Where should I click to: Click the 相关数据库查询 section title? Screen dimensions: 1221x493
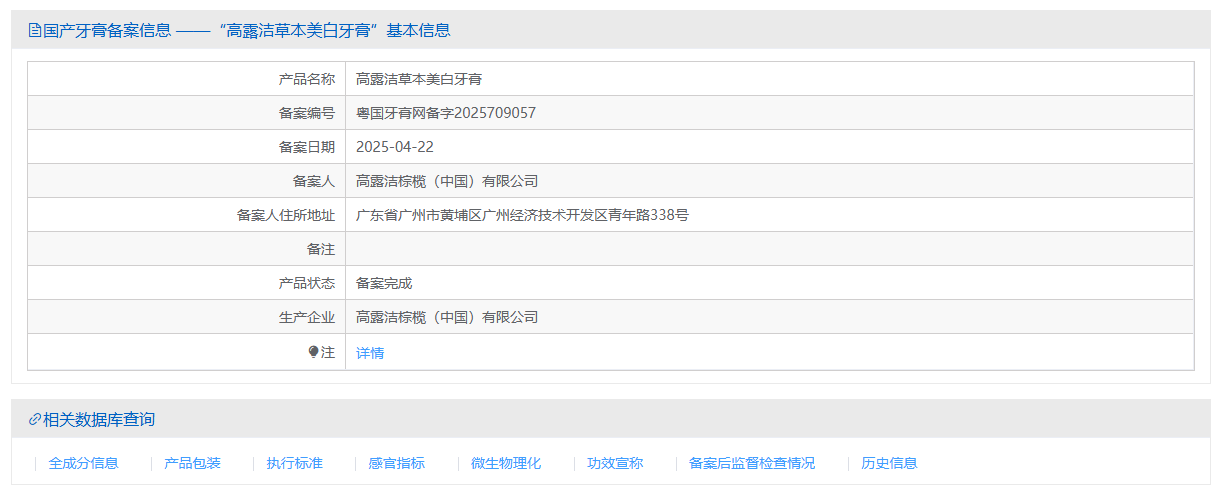point(99,419)
